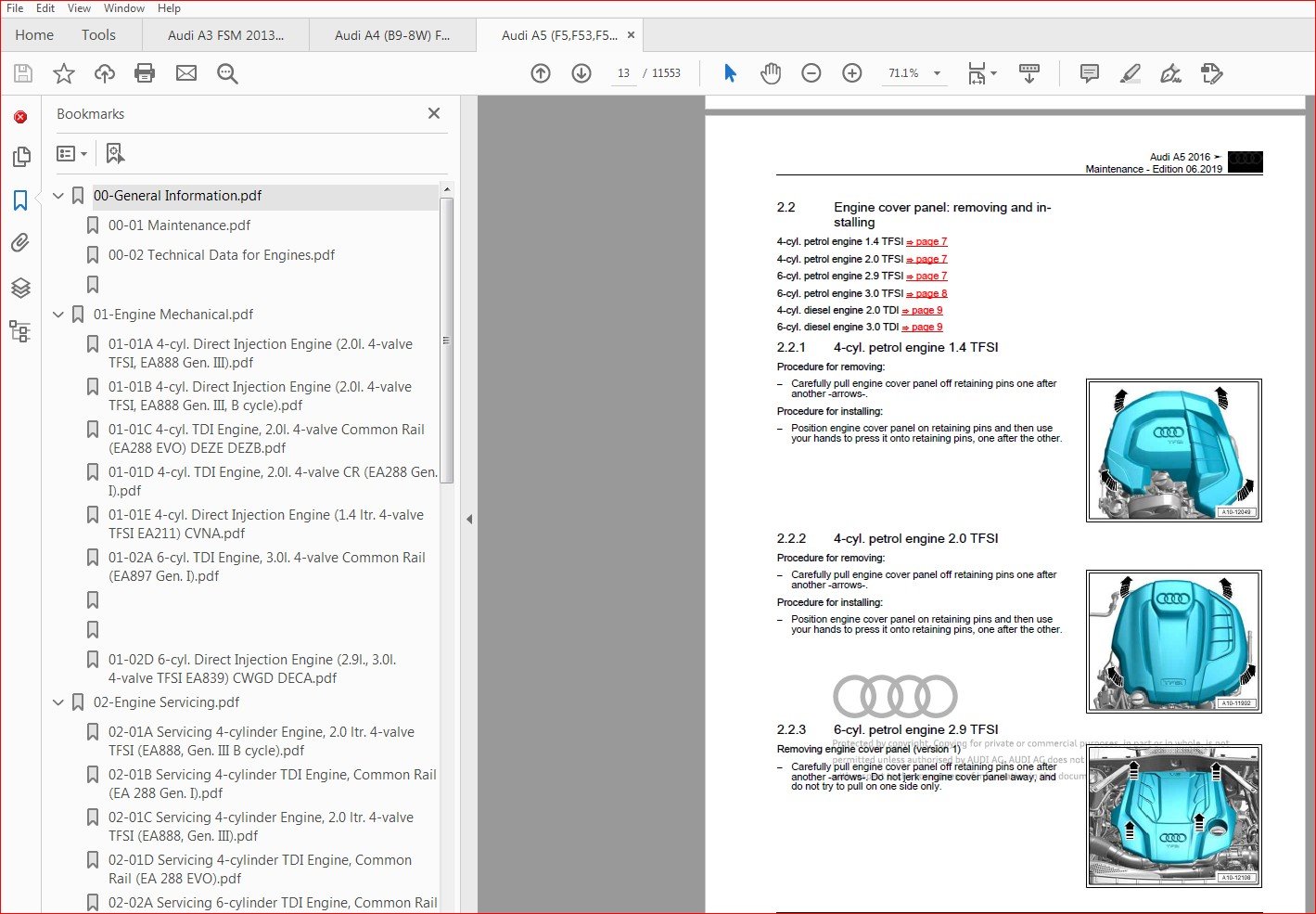Choose the Selection arrow tool
The image size is (1316, 914).
[731, 73]
